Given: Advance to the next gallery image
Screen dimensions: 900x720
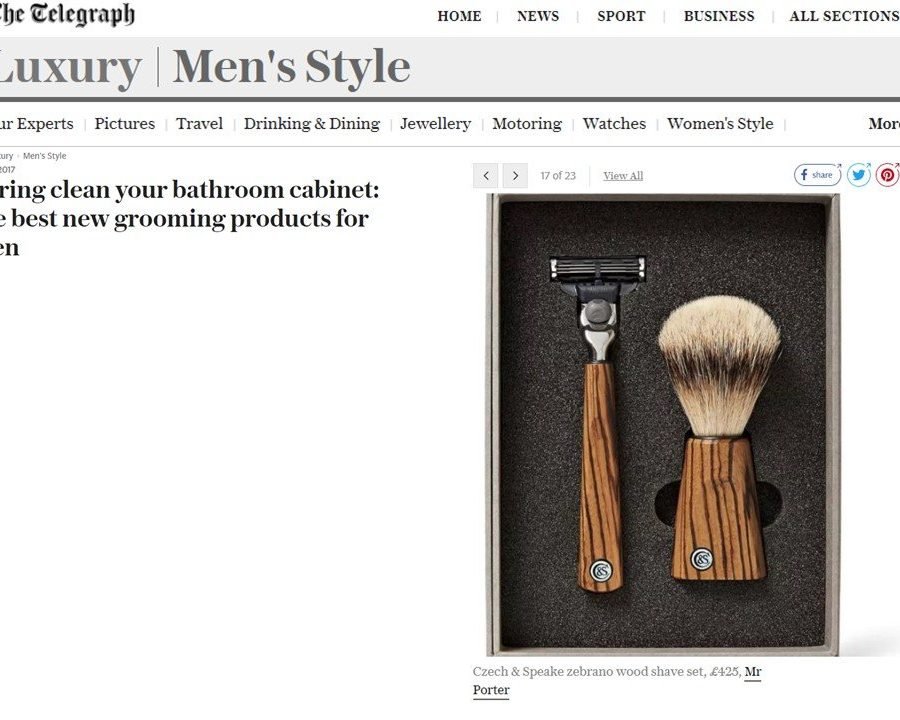Looking at the screenshot, I should point(515,176).
